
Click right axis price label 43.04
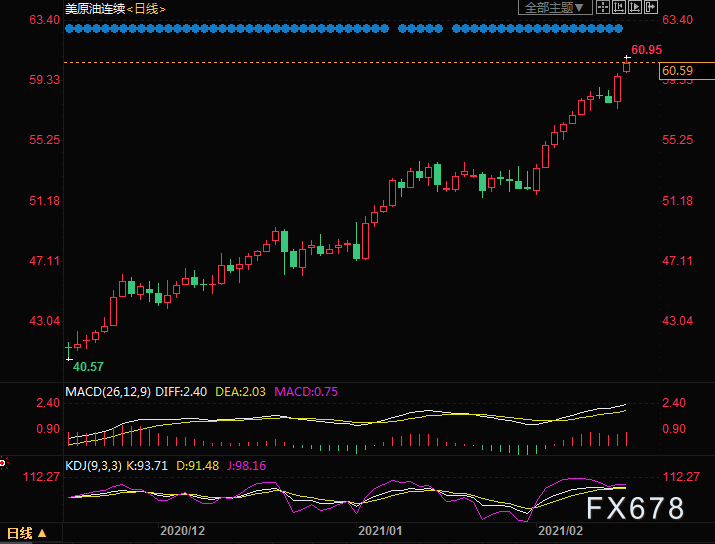[x=677, y=321]
